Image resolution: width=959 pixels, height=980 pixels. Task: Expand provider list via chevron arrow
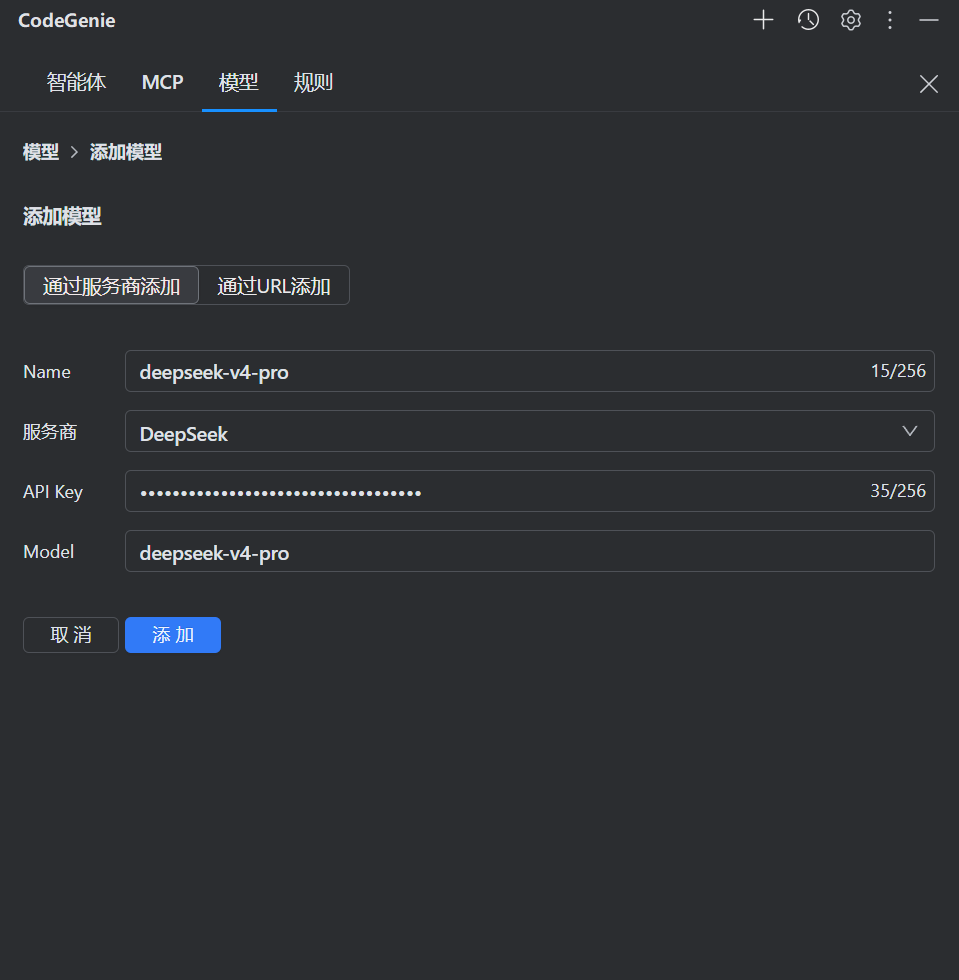tap(910, 431)
